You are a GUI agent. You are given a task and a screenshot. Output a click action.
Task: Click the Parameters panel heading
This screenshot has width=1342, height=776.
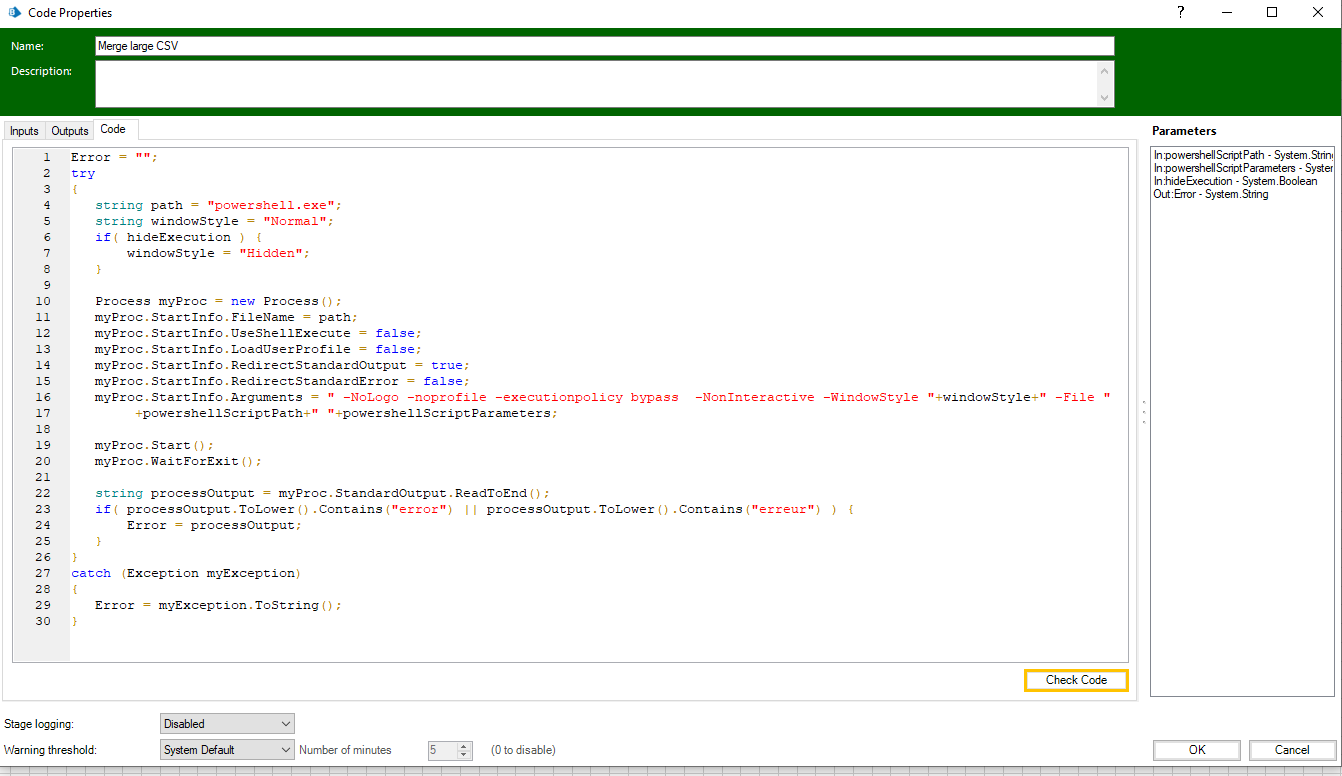point(1184,131)
